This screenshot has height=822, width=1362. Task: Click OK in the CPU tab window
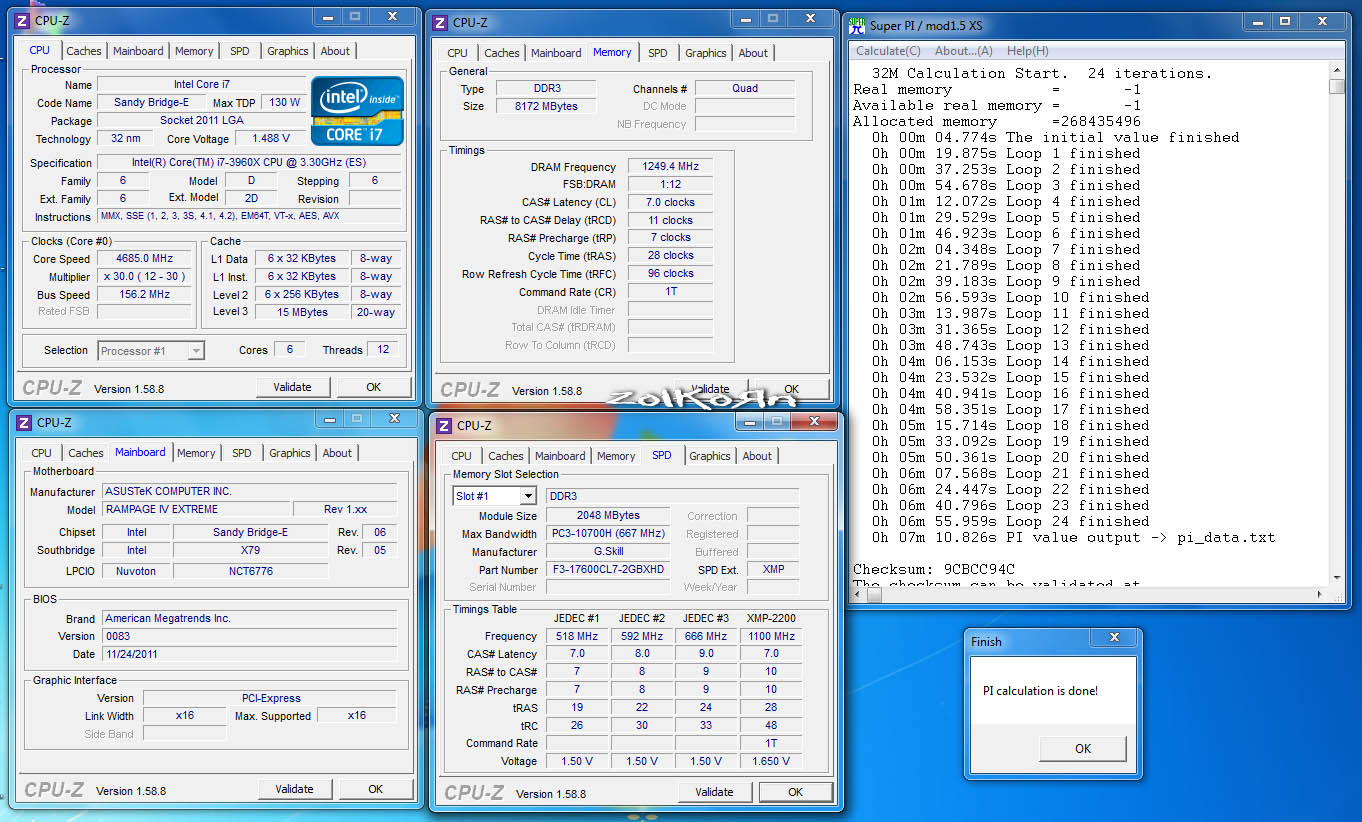(x=373, y=387)
